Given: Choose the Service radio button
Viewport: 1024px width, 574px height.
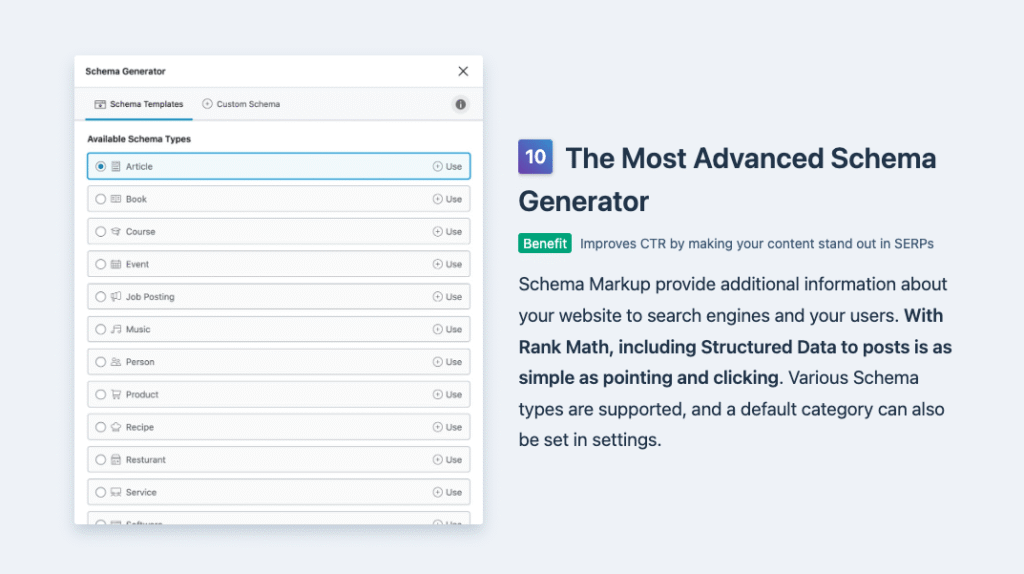Looking at the screenshot, I should 100,492.
